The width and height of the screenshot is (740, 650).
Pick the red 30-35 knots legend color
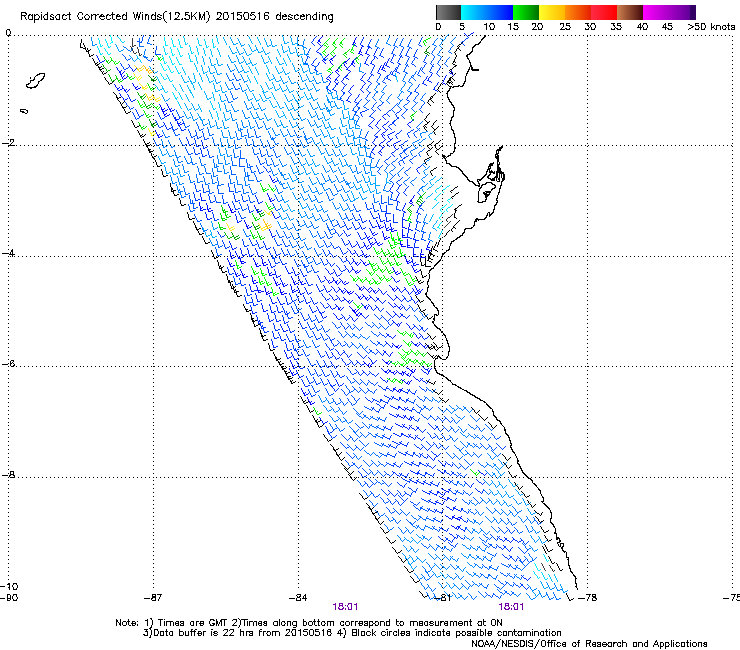click(x=604, y=12)
